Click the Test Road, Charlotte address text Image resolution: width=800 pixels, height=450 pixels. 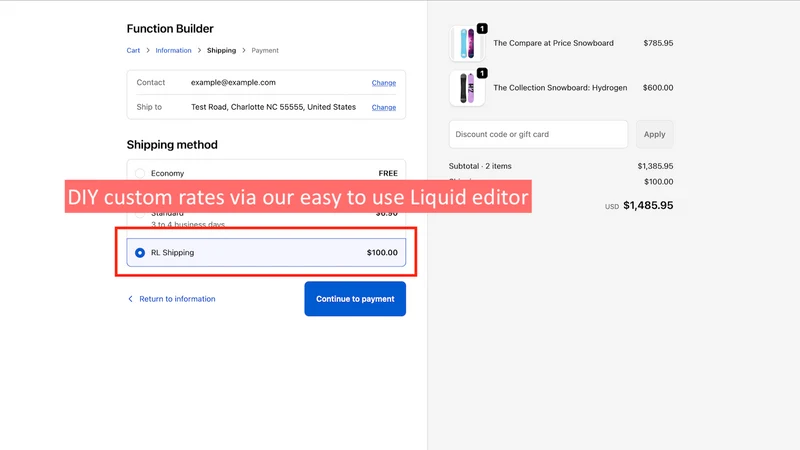pyautogui.click(x=273, y=107)
